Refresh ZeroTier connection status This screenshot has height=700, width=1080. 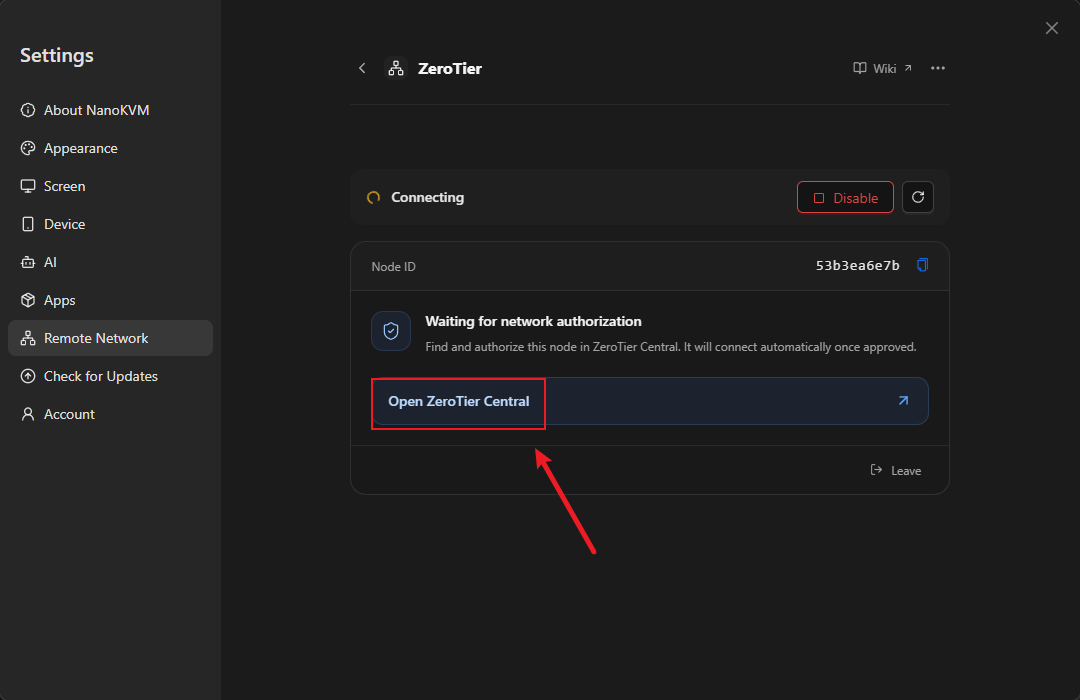917,197
